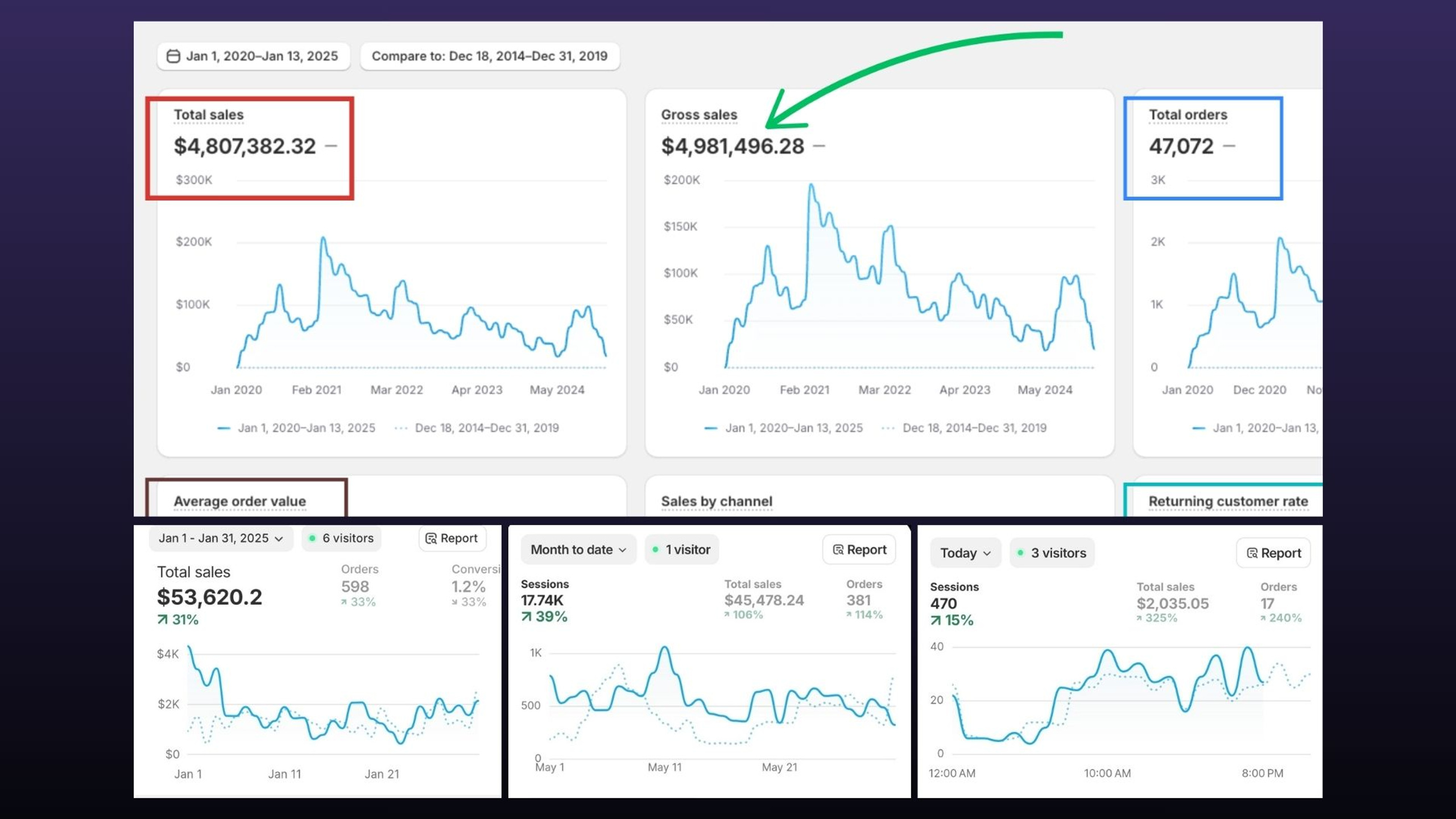The width and height of the screenshot is (1456, 819).
Task: Open the Returning customer rate card title
Action: tap(1228, 501)
